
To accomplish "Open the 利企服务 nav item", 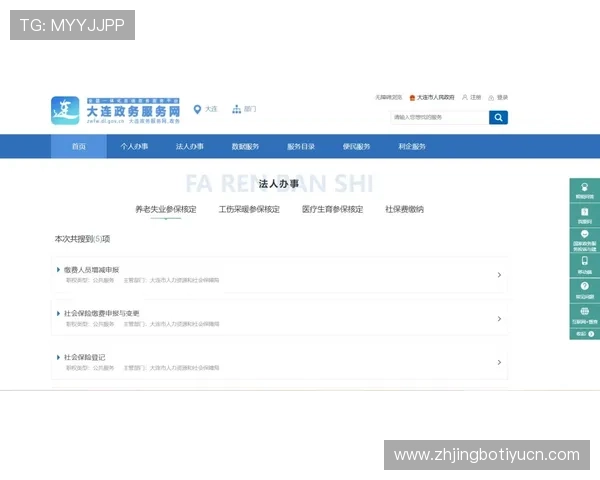I will pyautogui.click(x=412, y=146).
